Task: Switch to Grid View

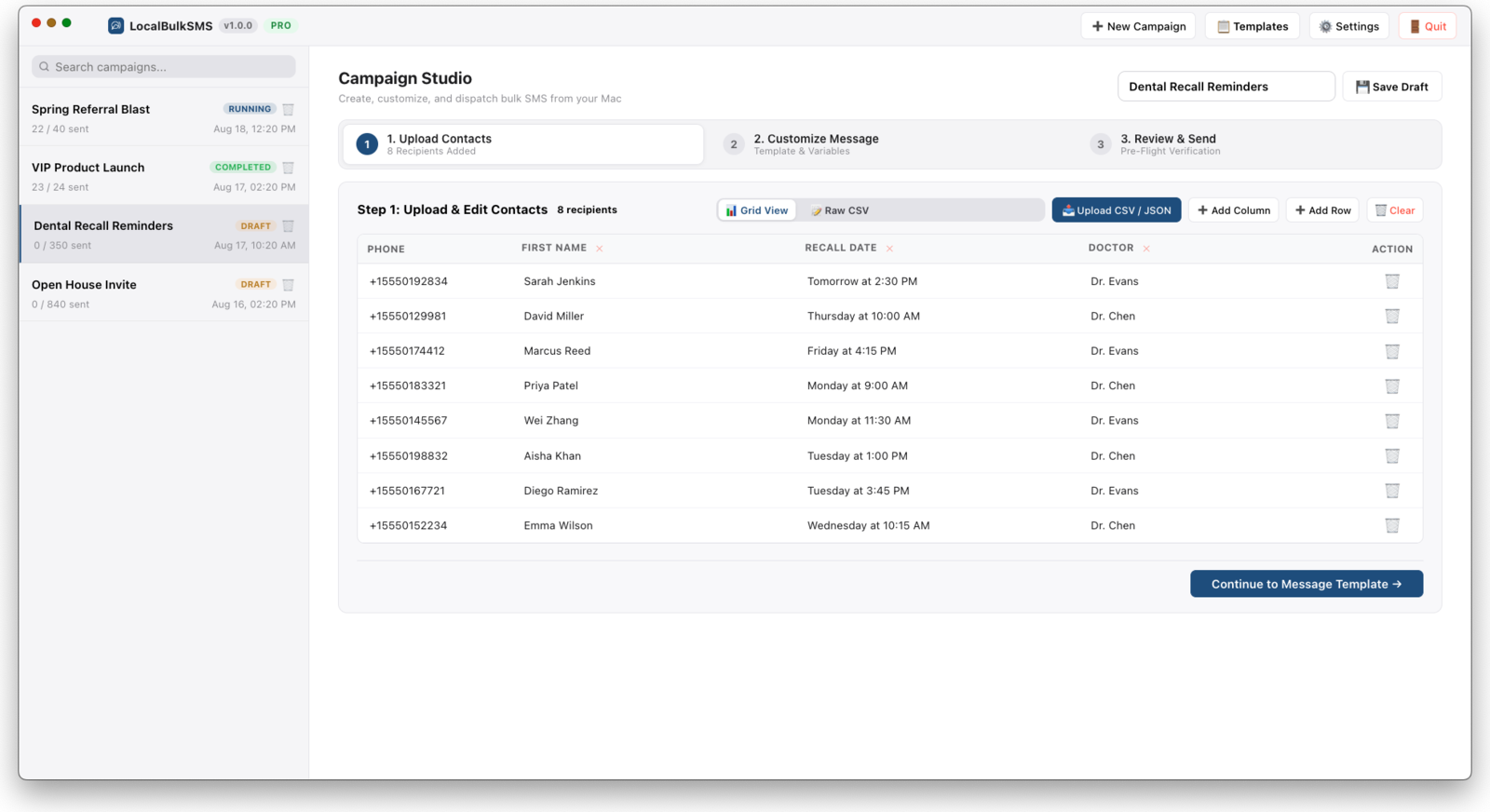Action: click(x=757, y=210)
